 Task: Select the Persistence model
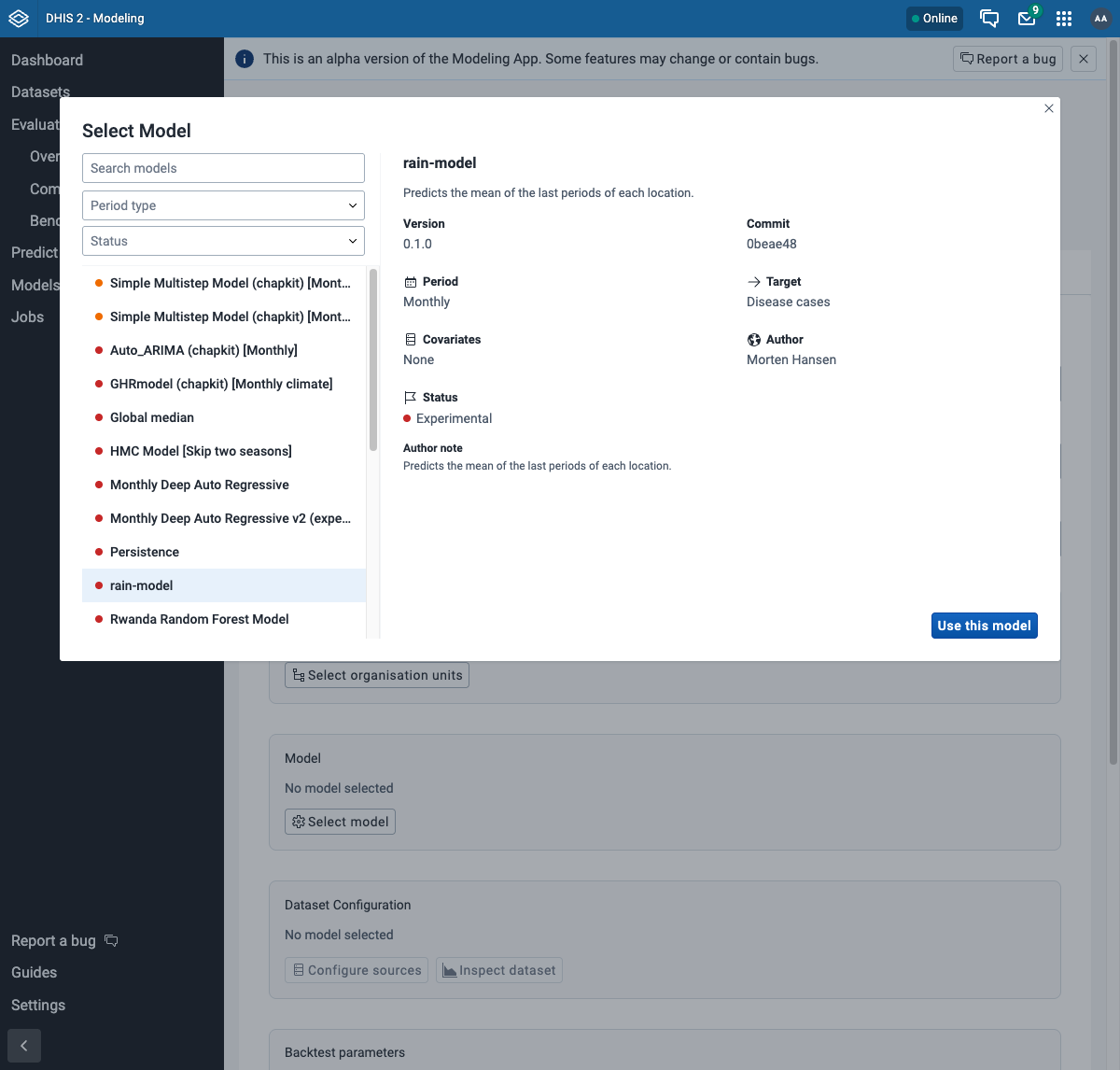[224, 552]
